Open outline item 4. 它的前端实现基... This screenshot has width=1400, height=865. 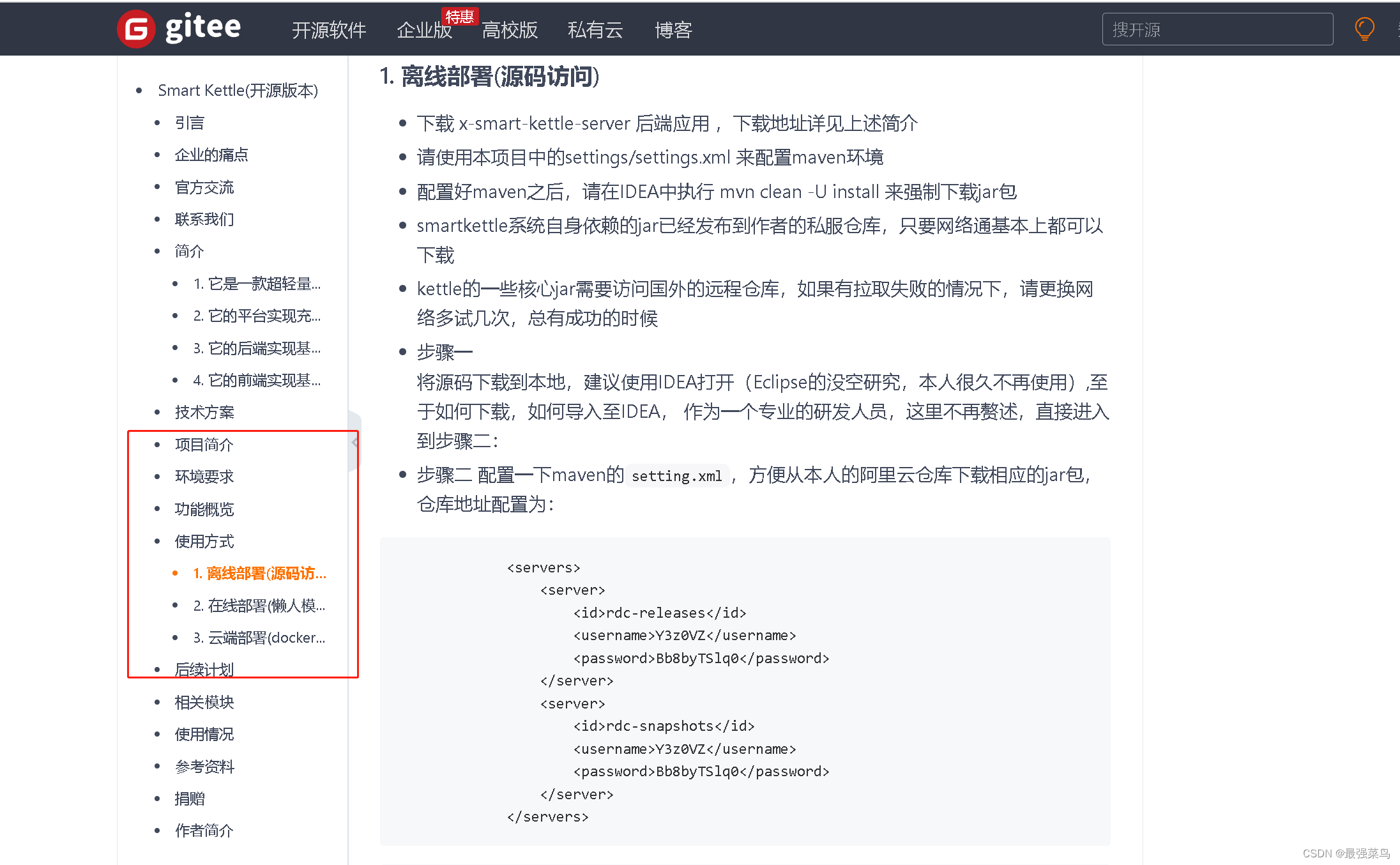pyautogui.click(x=257, y=380)
